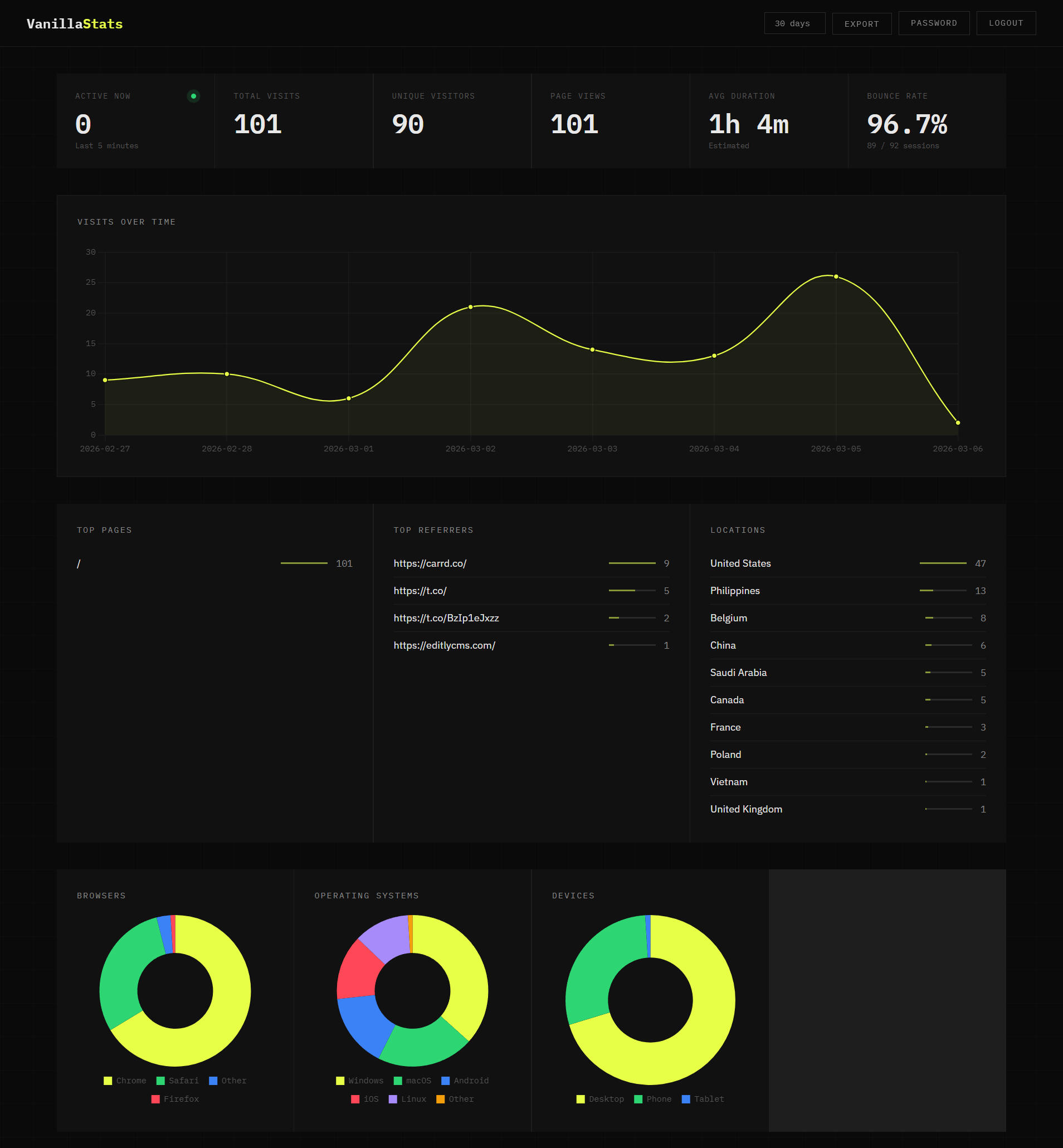Toggle the Phone legend entry
The image size is (1063, 1148).
coord(653,1099)
